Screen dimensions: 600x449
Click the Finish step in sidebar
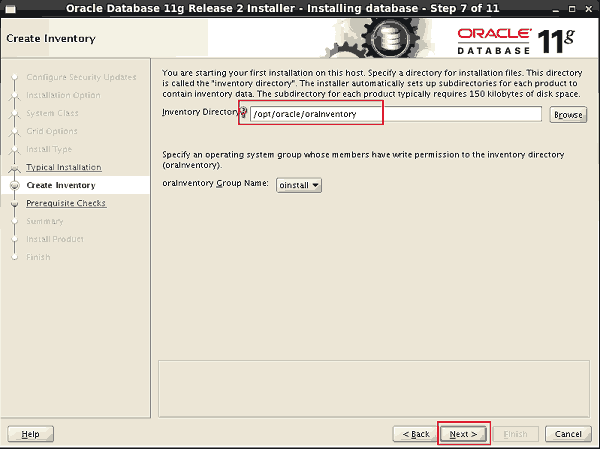tap(38, 257)
